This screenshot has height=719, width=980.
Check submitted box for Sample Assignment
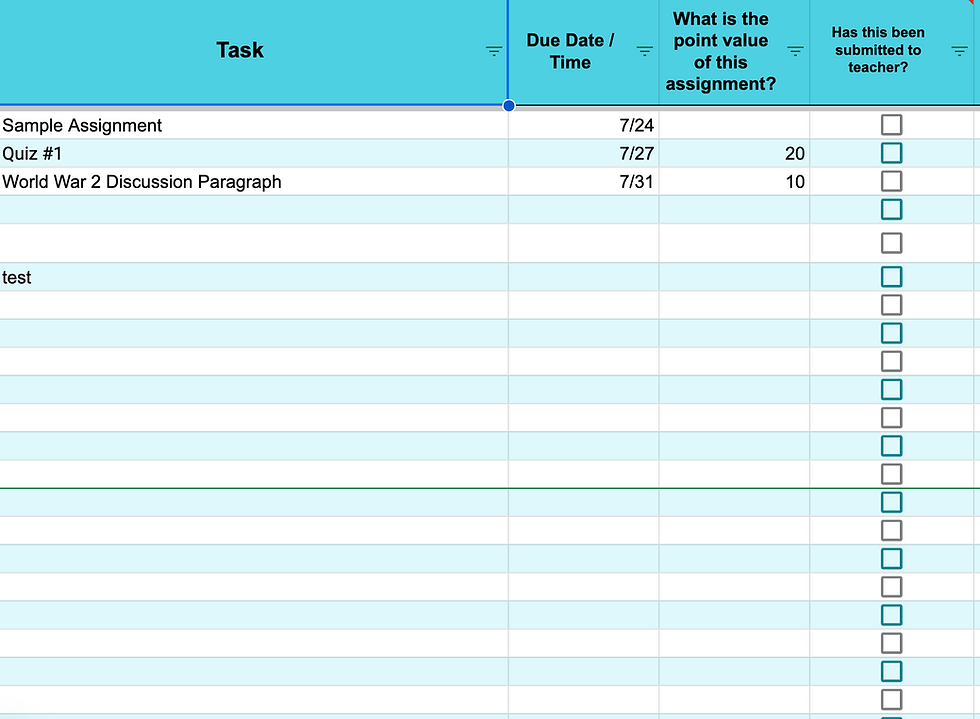891,125
